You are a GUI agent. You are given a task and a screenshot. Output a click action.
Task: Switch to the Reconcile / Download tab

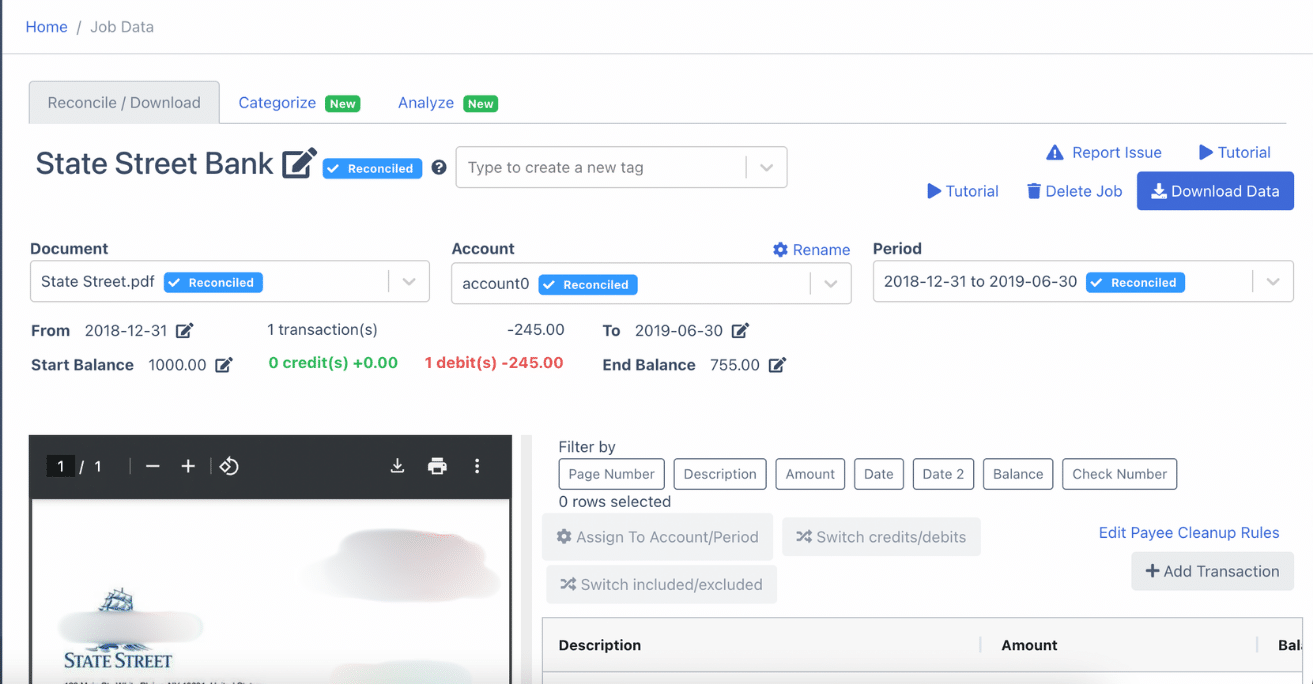pos(124,103)
